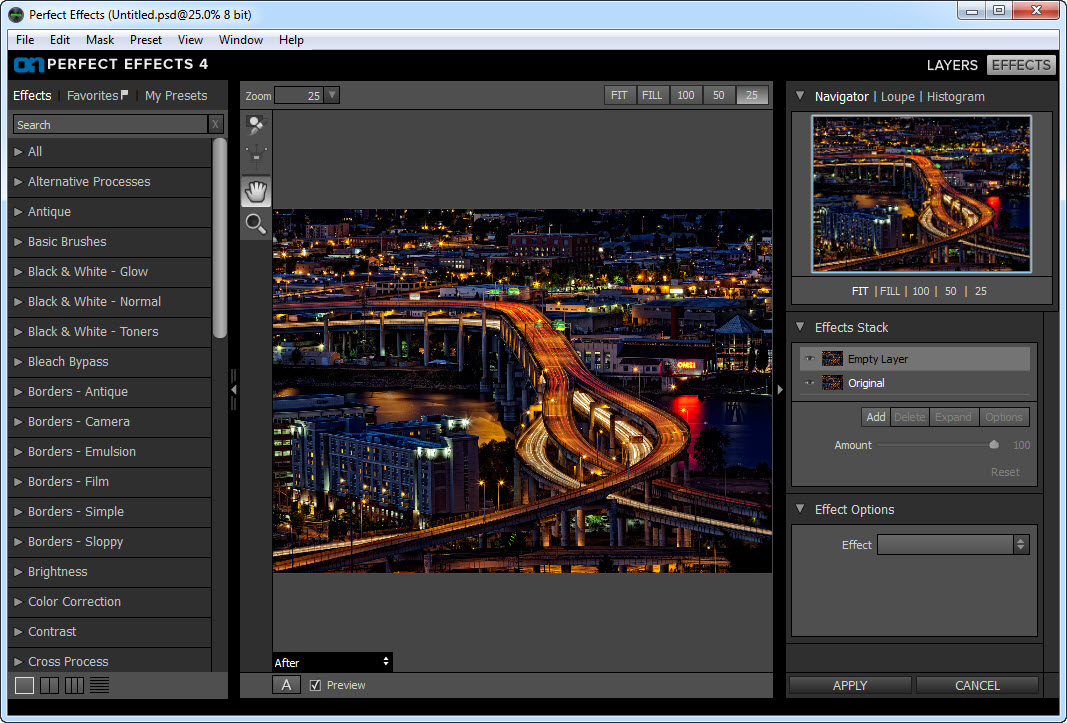Select the Masking Bug tool
The image size is (1067, 723).
(256, 157)
